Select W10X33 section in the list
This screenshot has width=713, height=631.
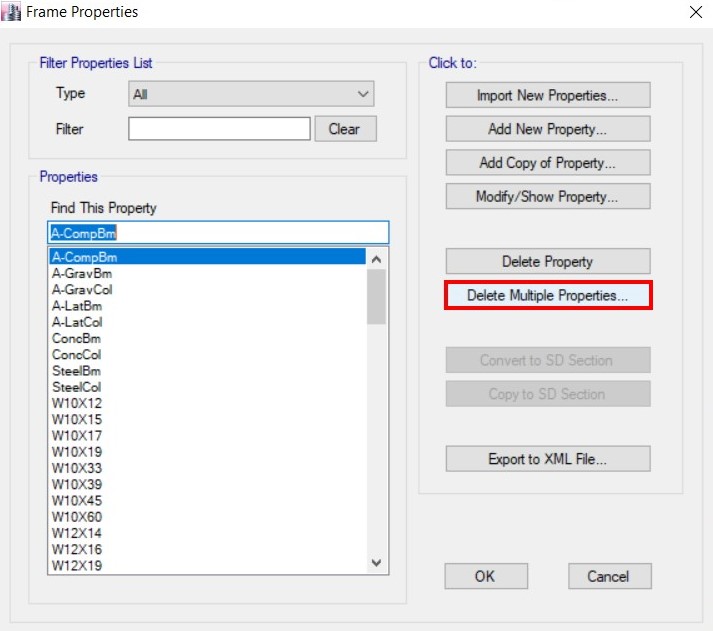tap(207, 468)
